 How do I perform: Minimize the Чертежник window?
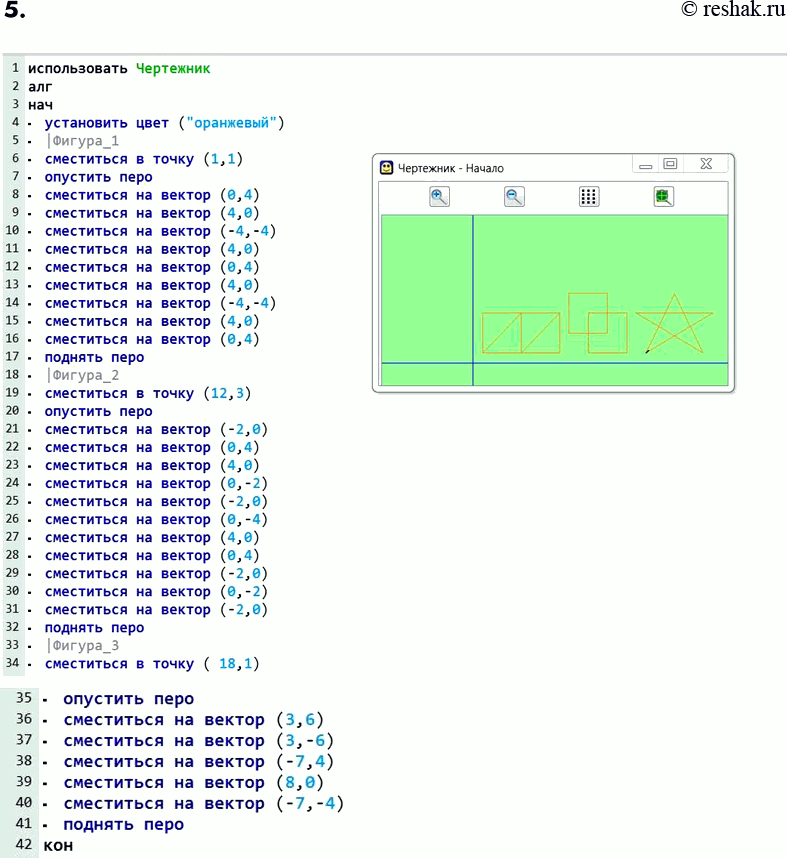(646, 164)
